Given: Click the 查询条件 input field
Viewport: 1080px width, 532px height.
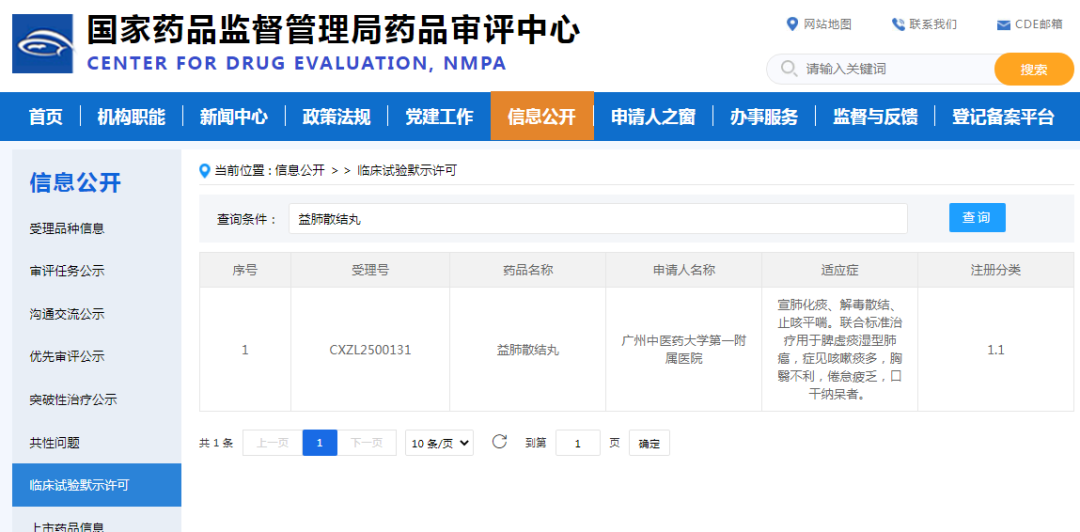Looking at the screenshot, I should click(597, 219).
